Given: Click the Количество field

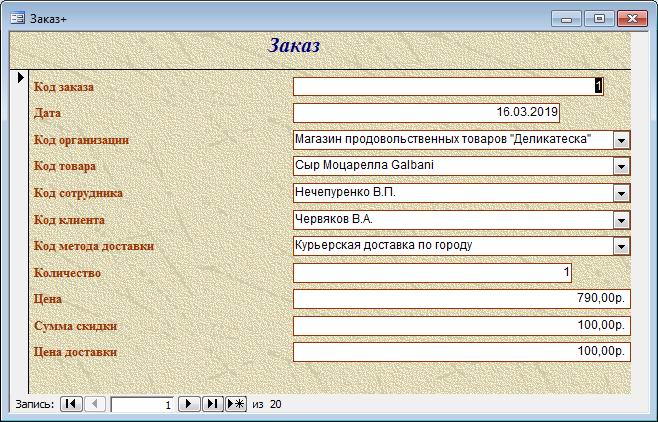Looking at the screenshot, I should [433, 272].
